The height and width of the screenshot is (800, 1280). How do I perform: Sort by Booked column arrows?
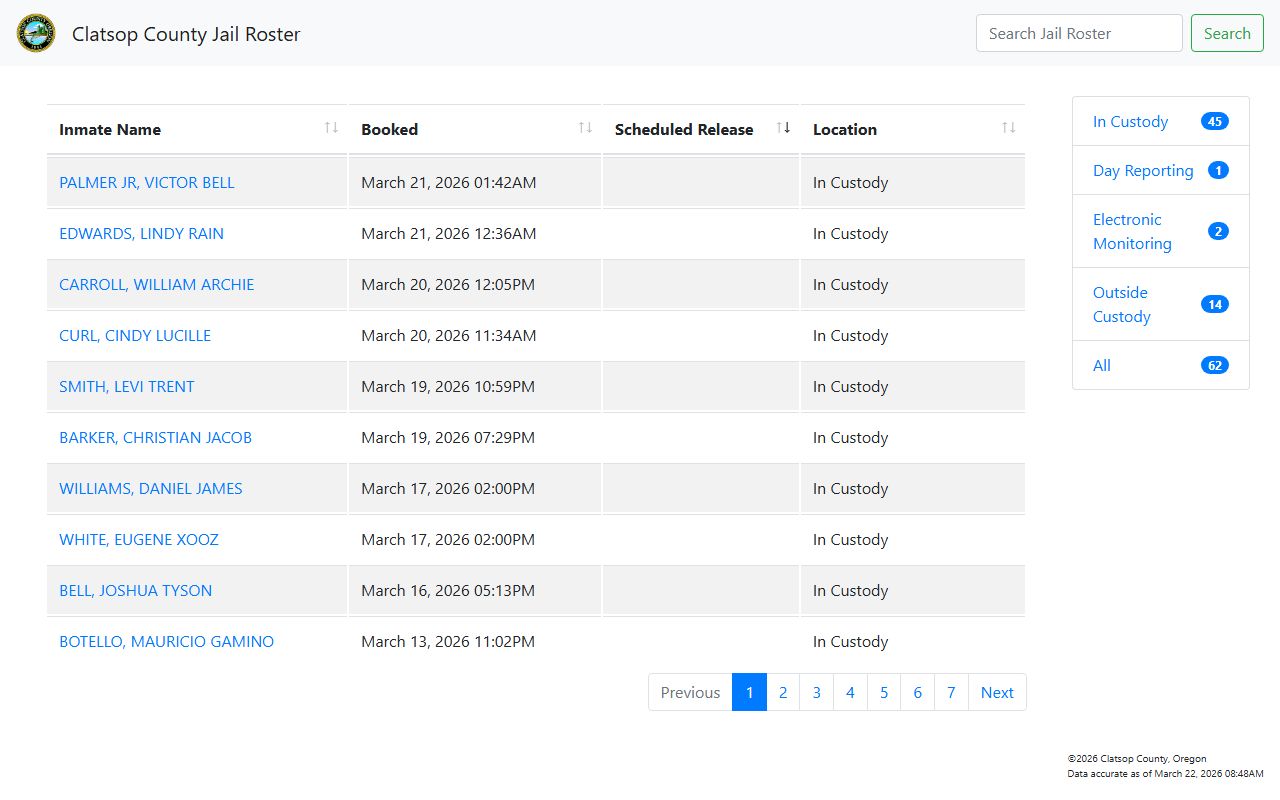pos(585,128)
